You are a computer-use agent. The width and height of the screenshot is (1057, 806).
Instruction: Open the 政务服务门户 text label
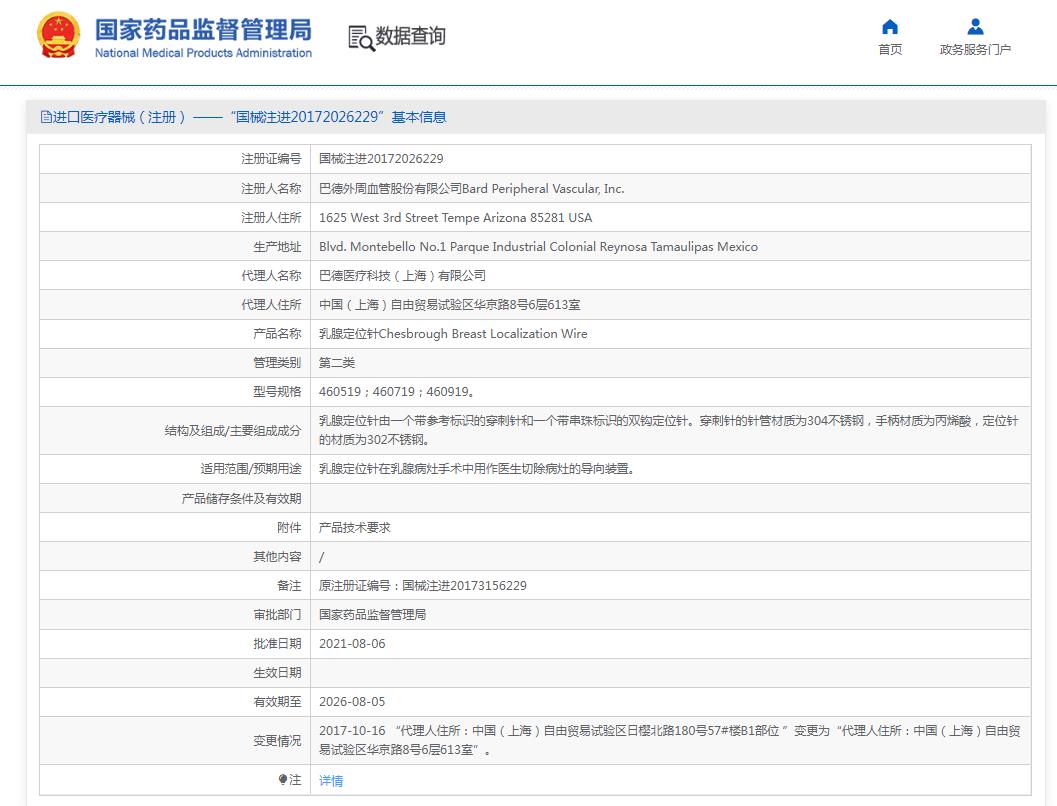click(x=975, y=50)
